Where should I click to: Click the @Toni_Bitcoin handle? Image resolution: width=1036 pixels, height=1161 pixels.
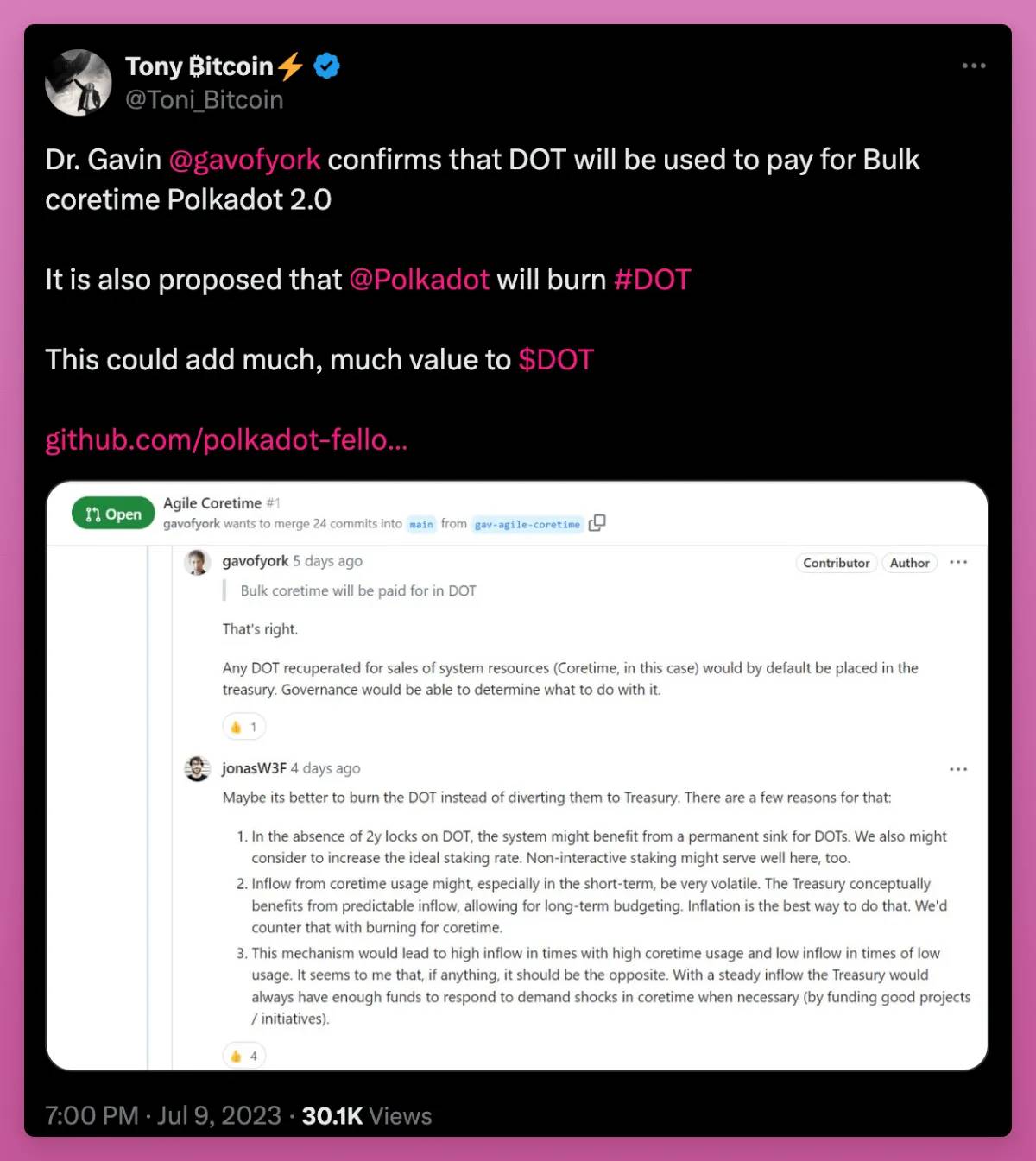pos(205,100)
